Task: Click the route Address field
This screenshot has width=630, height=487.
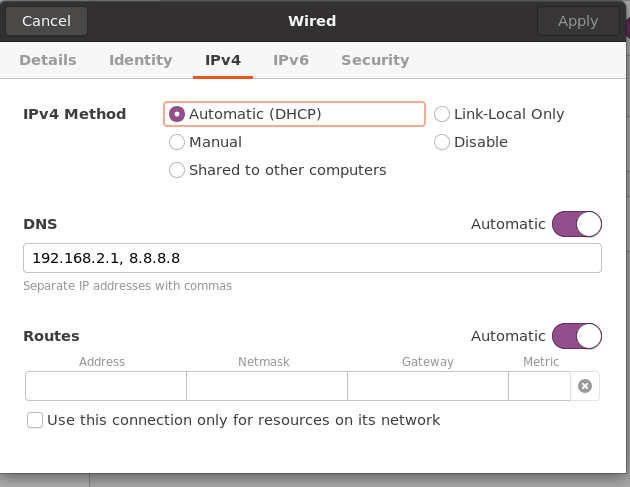Action: point(106,386)
